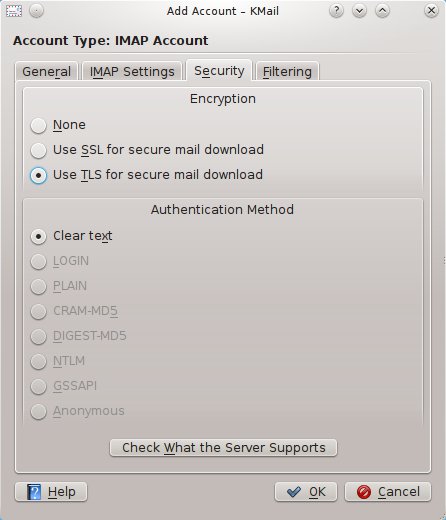Image resolution: width=446 pixels, height=520 pixels.
Task: Close the Add Account dialog window
Action: (x=431, y=11)
